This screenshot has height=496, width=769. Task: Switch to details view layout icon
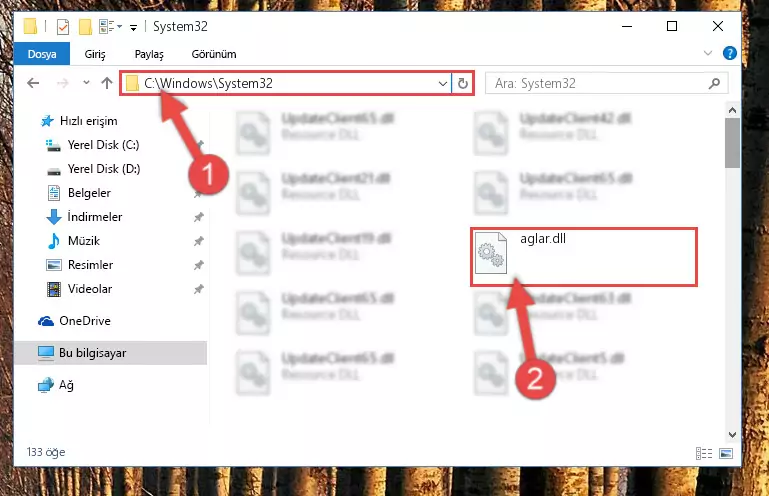(x=704, y=453)
